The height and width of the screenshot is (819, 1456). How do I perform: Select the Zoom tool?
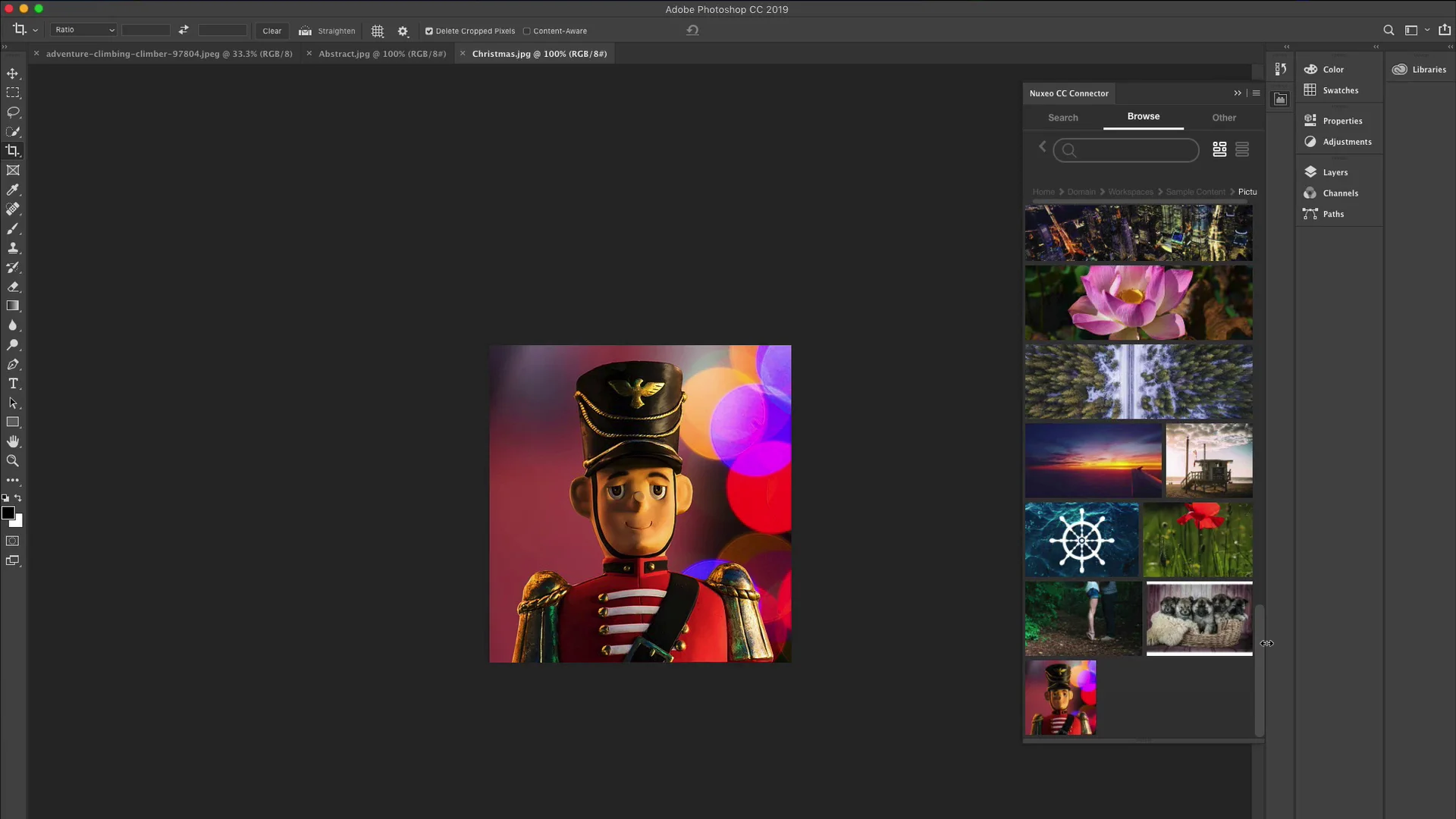[13, 461]
